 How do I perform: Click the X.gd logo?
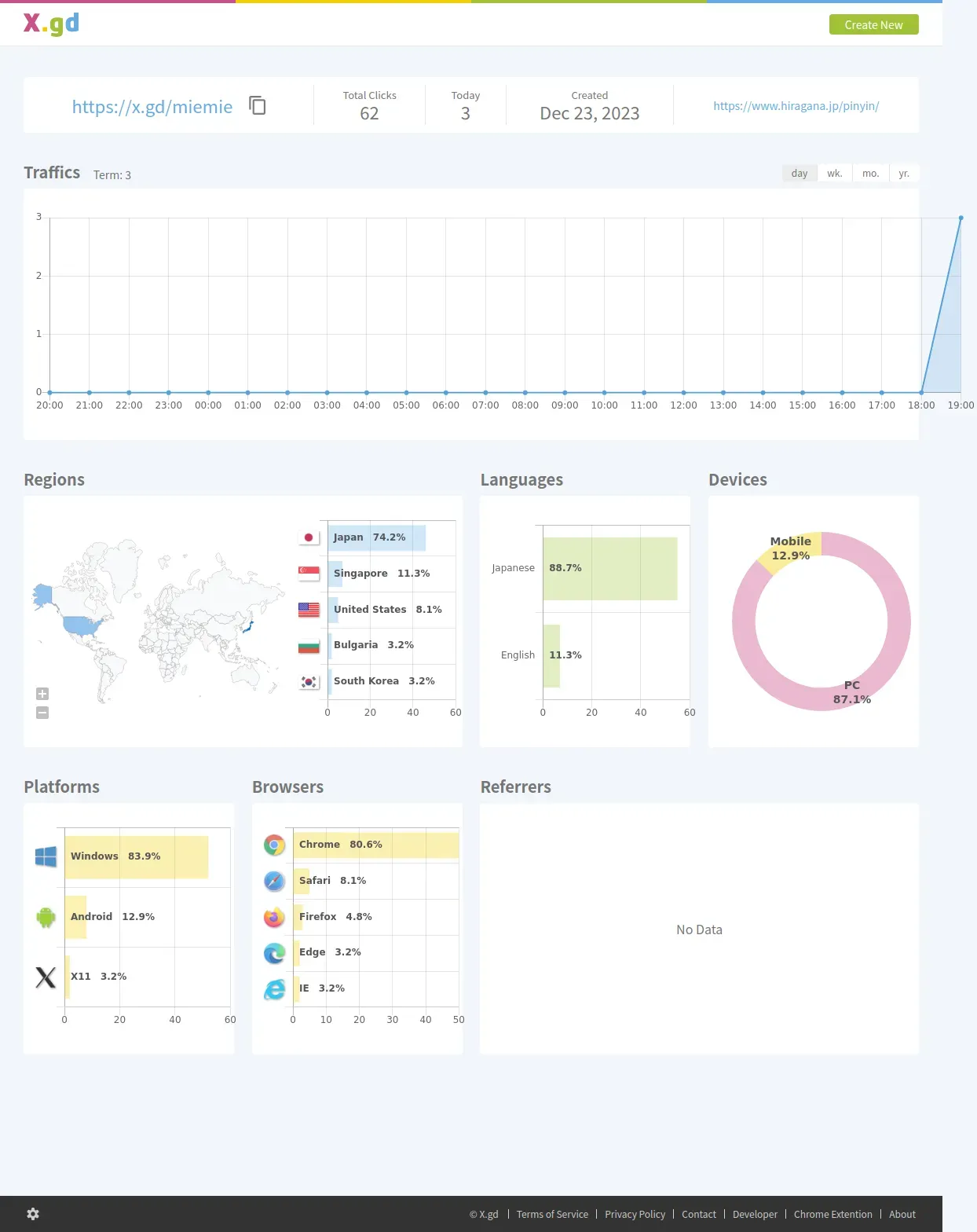coord(51,24)
